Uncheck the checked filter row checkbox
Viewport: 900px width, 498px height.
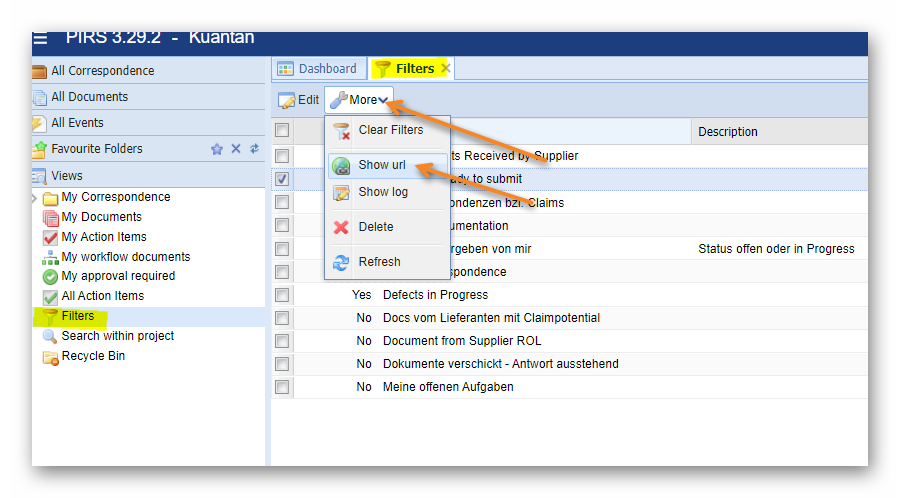282,179
